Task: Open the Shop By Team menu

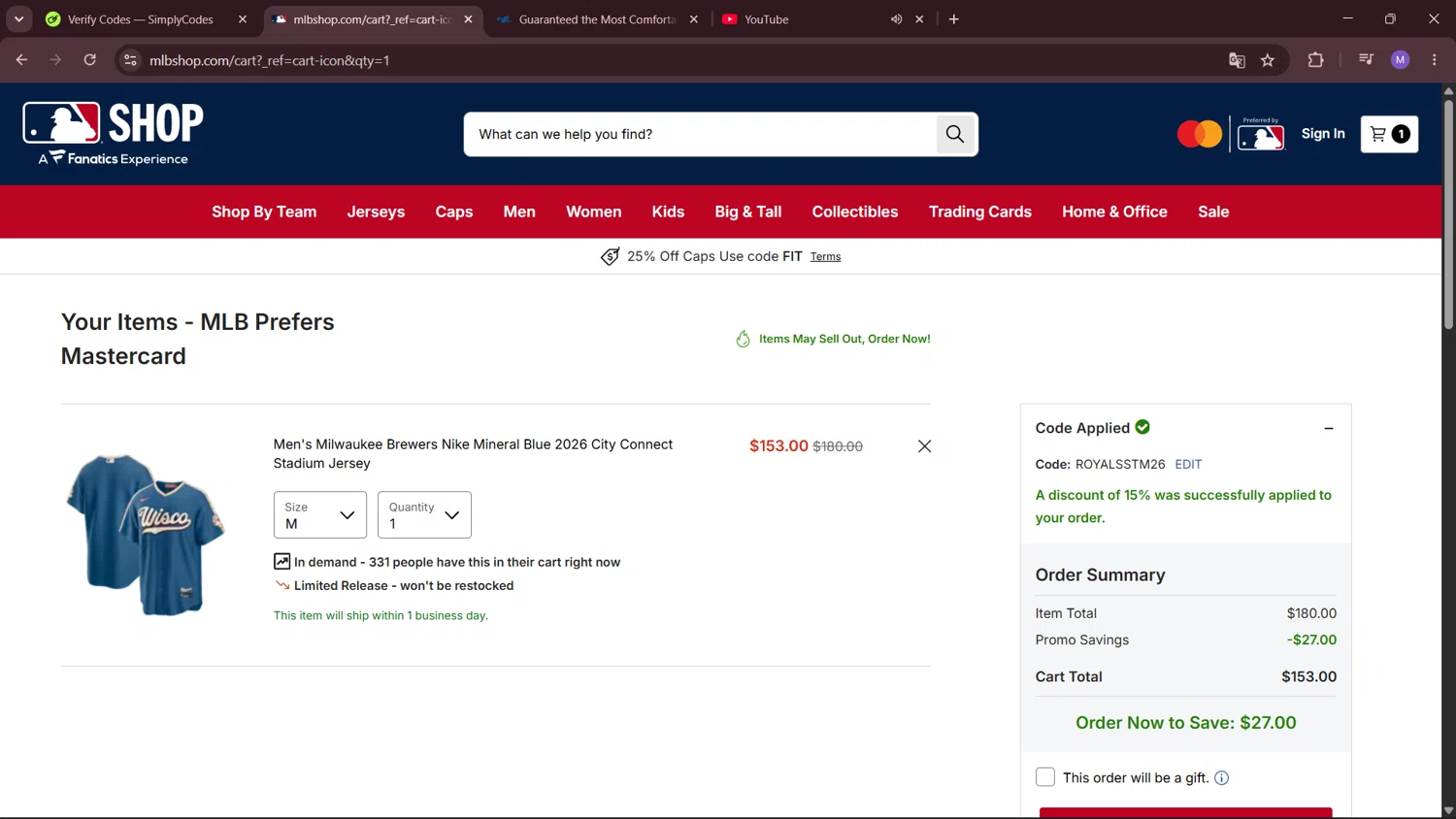Action: [x=264, y=212]
